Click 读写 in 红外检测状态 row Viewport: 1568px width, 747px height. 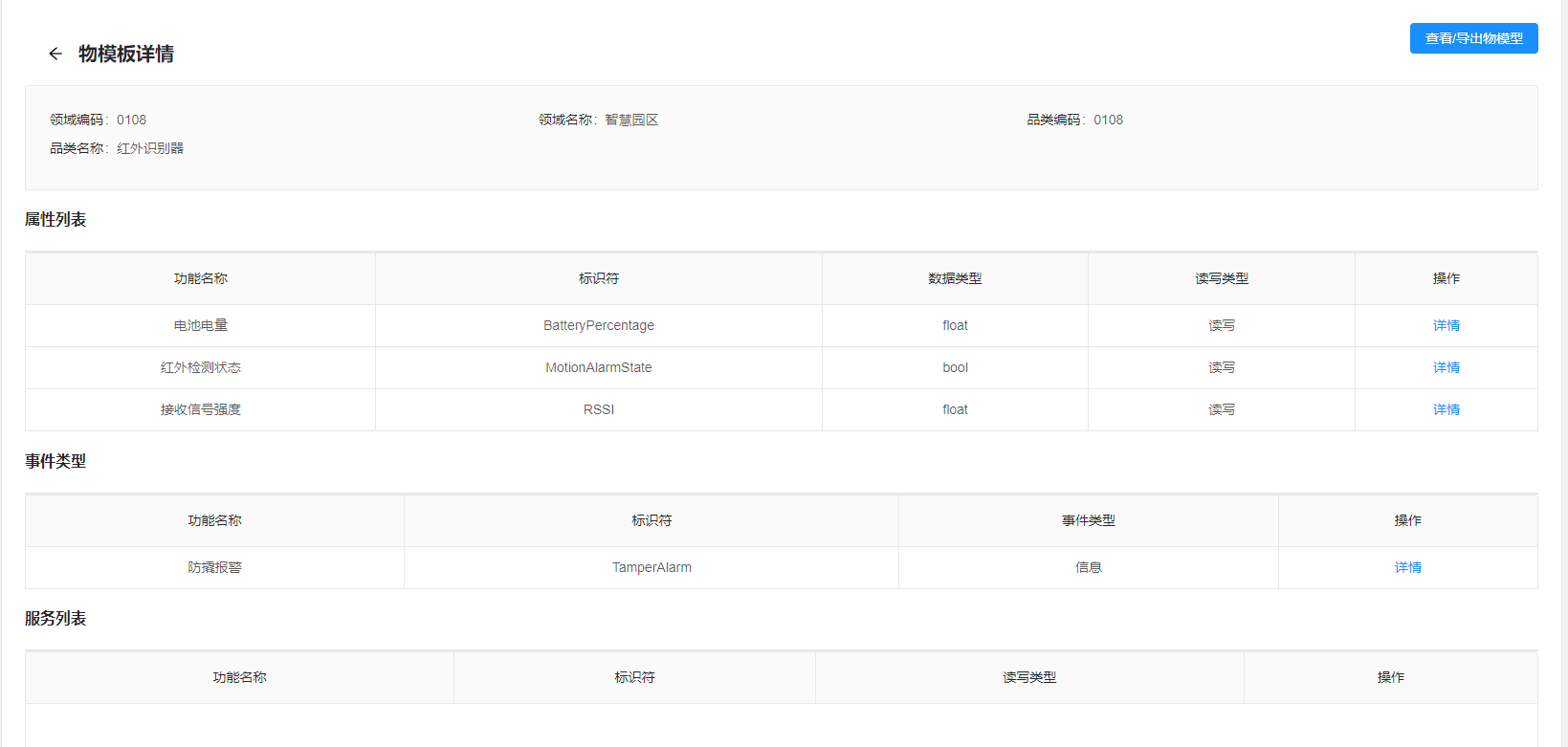1222,367
